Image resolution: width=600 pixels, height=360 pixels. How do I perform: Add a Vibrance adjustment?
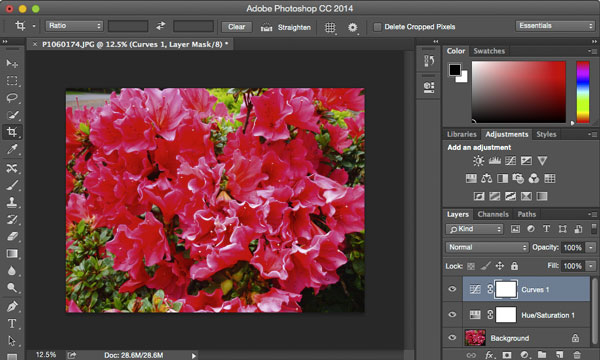(542, 161)
